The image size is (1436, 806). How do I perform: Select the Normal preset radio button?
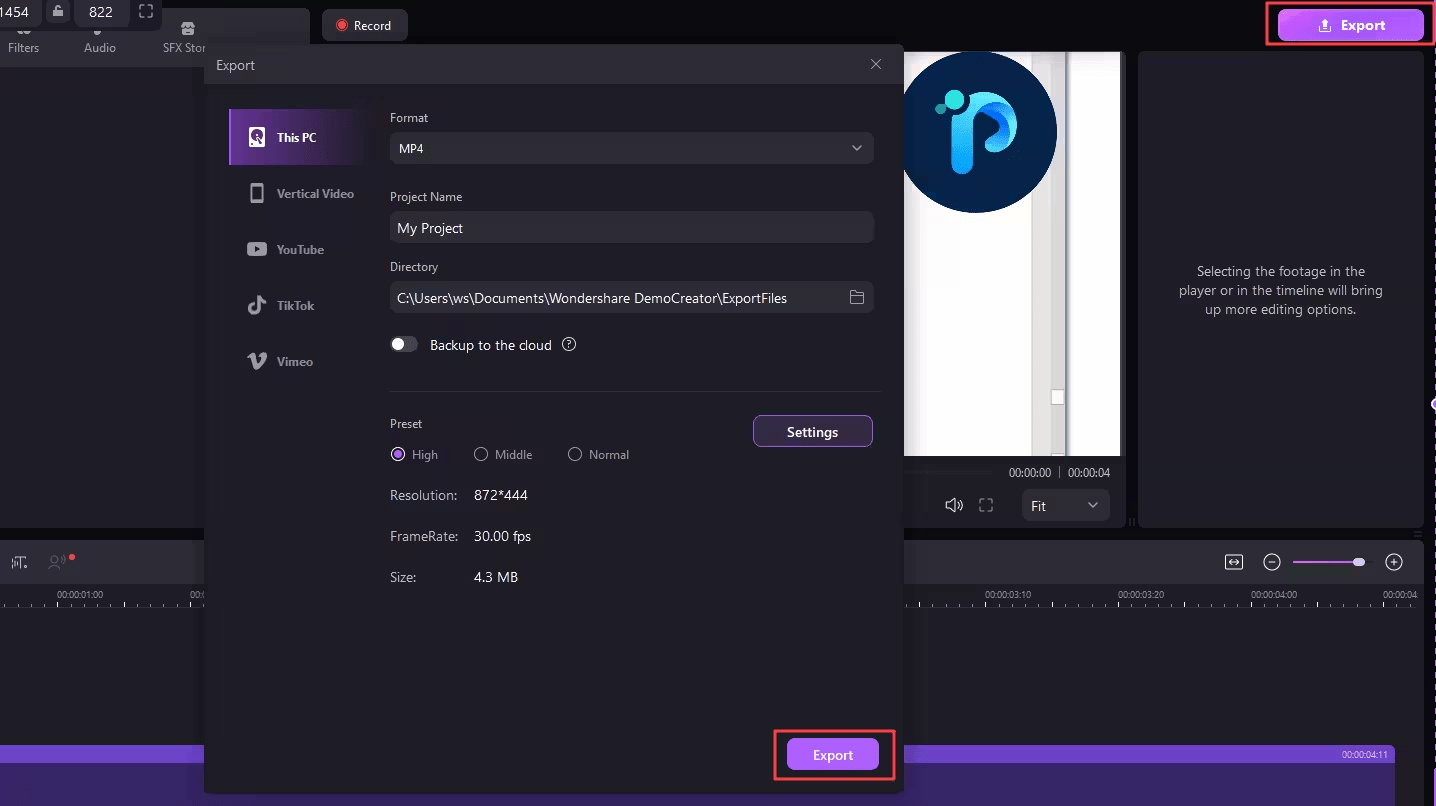click(x=575, y=454)
